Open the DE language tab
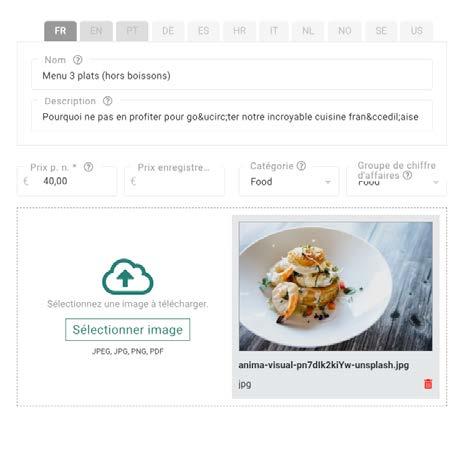Screen dimensions: 462x449 click(168, 31)
